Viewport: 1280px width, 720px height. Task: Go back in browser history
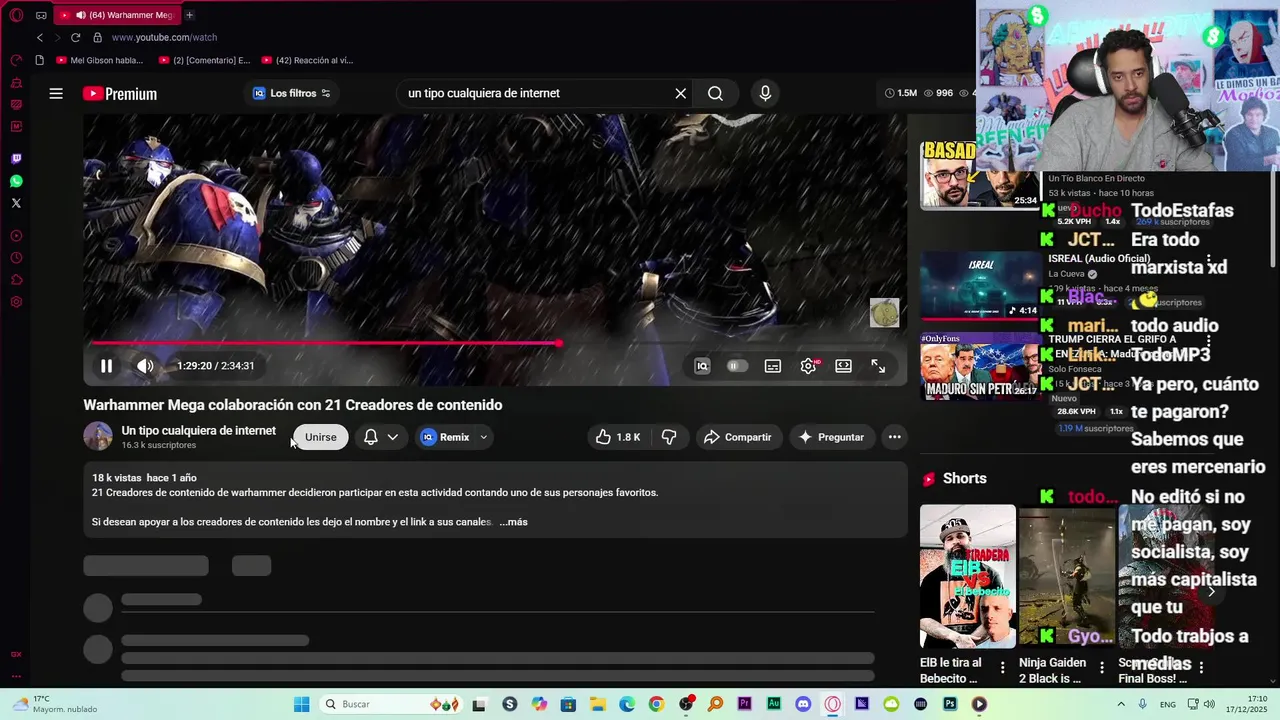tap(40, 37)
